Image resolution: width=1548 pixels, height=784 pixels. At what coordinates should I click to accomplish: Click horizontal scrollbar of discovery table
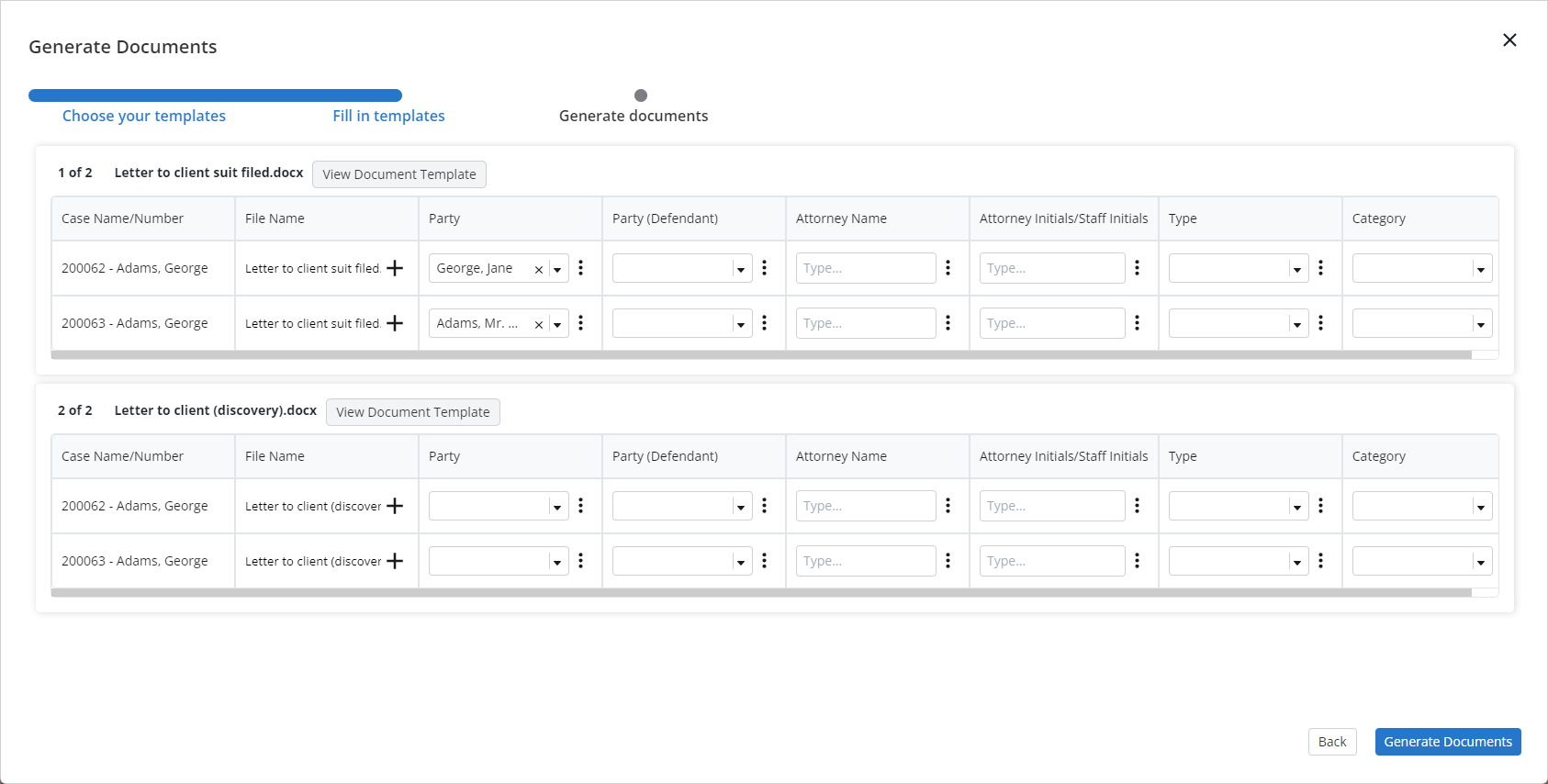(x=761, y=592)
